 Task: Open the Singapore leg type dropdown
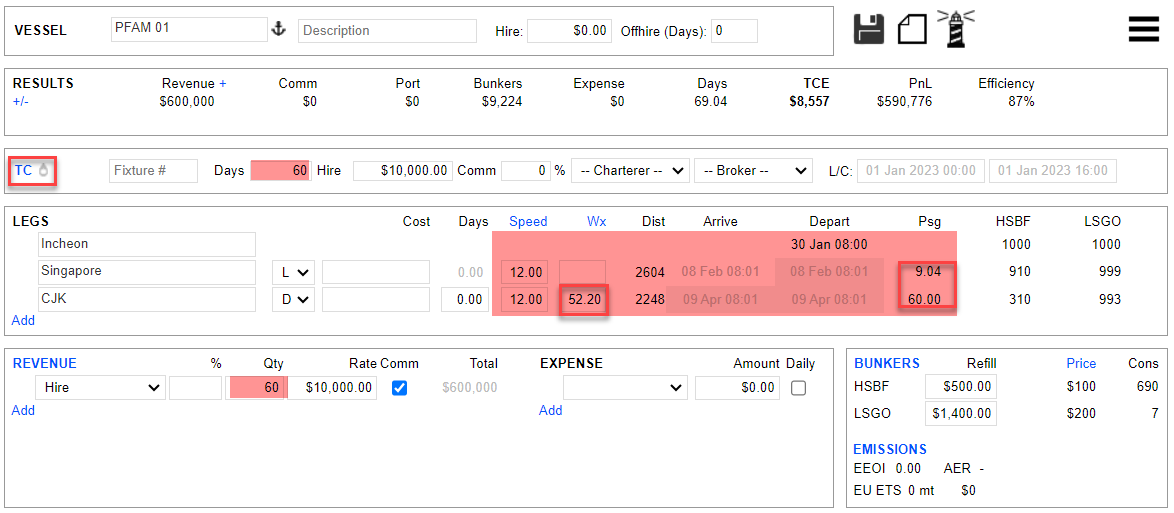pos(292,272)
